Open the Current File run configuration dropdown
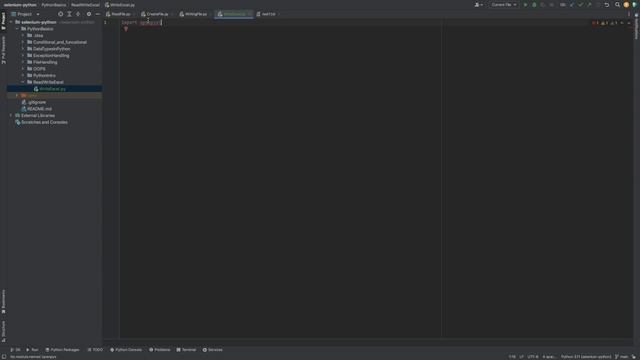The image size is (640, 360). (504, 5)
